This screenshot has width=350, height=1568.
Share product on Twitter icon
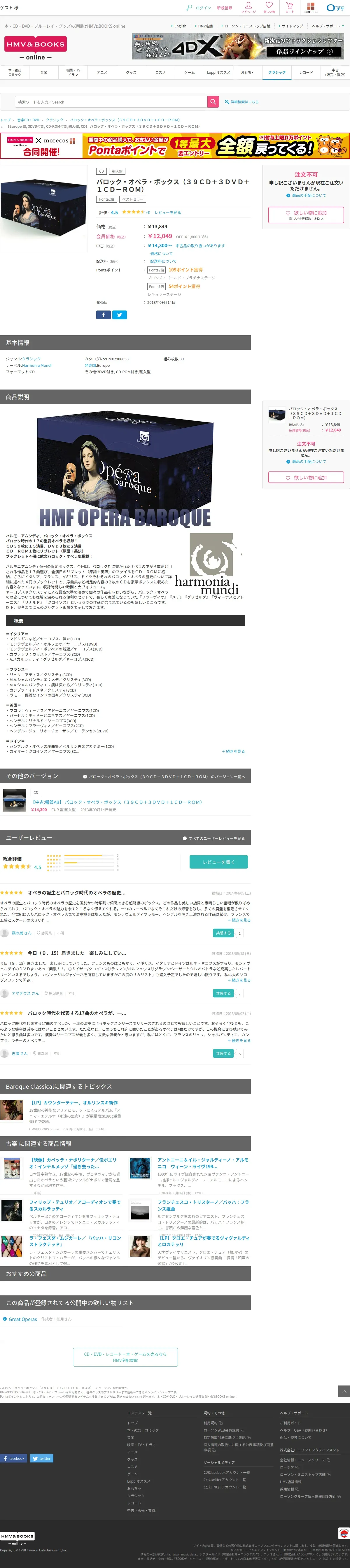119,315
